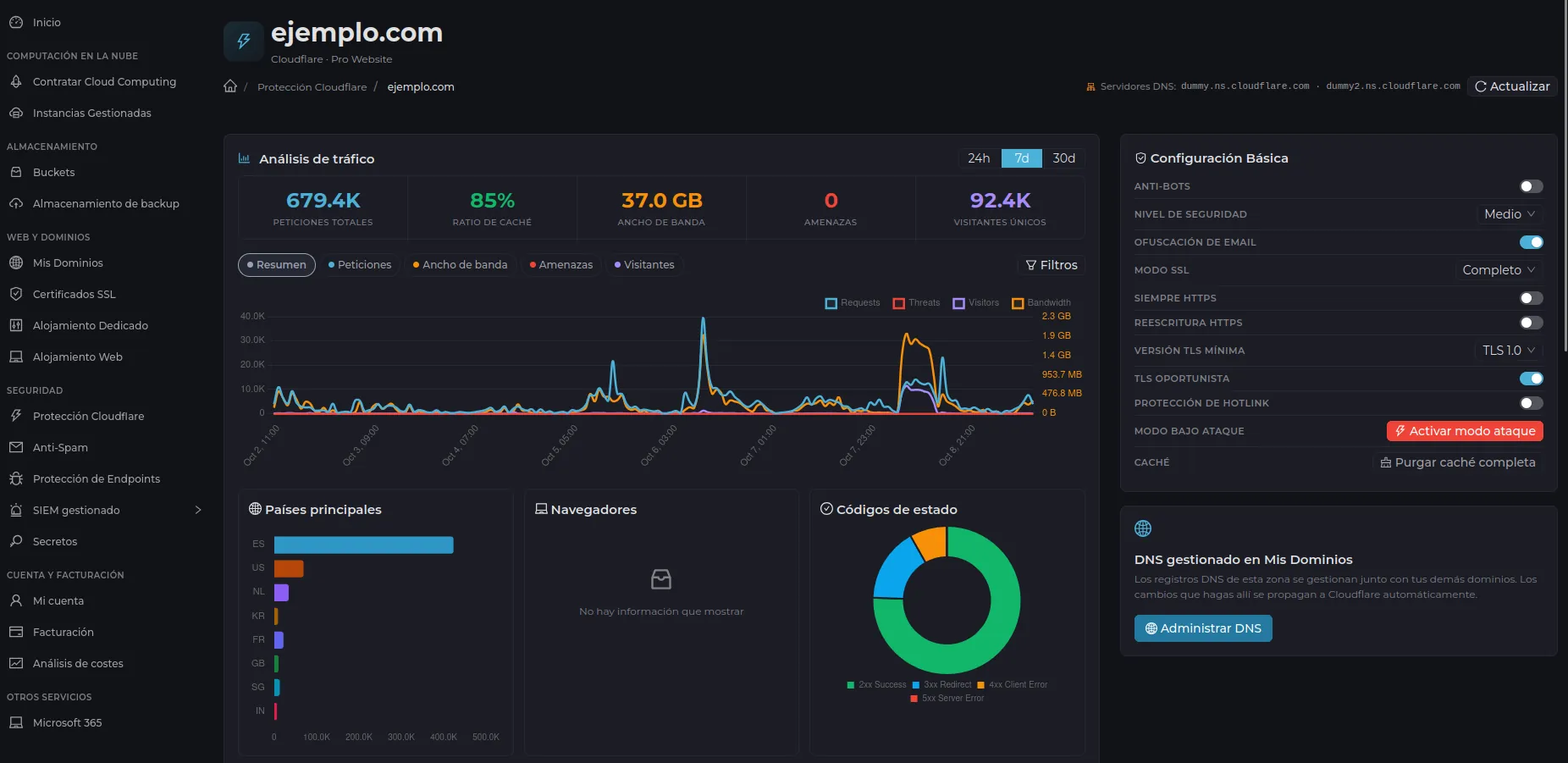Click the rocket icon for Contratar Cloud Computing

pos(16,82)
